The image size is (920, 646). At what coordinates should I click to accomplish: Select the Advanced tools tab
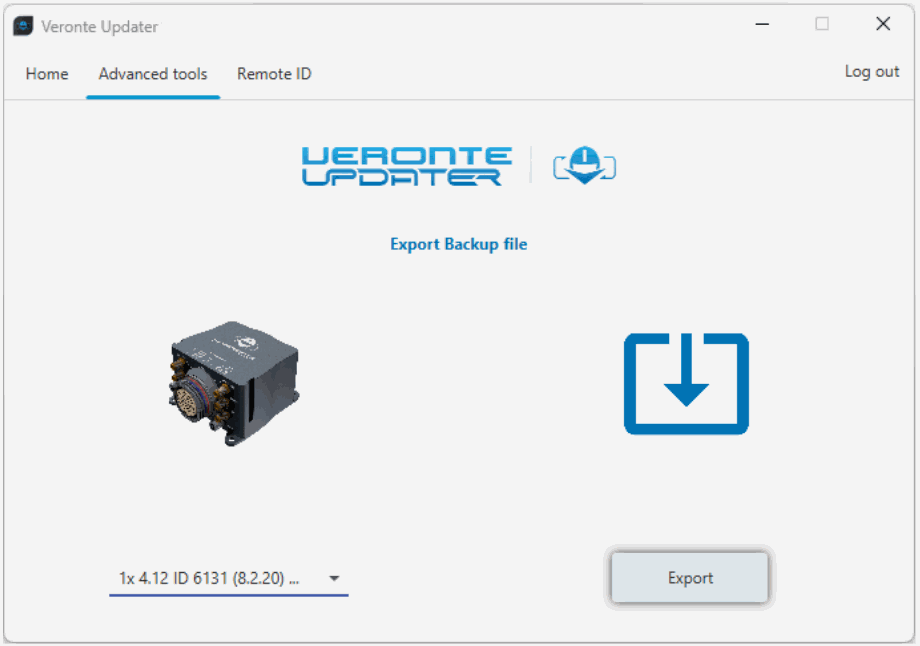click(x=153, y=74)
